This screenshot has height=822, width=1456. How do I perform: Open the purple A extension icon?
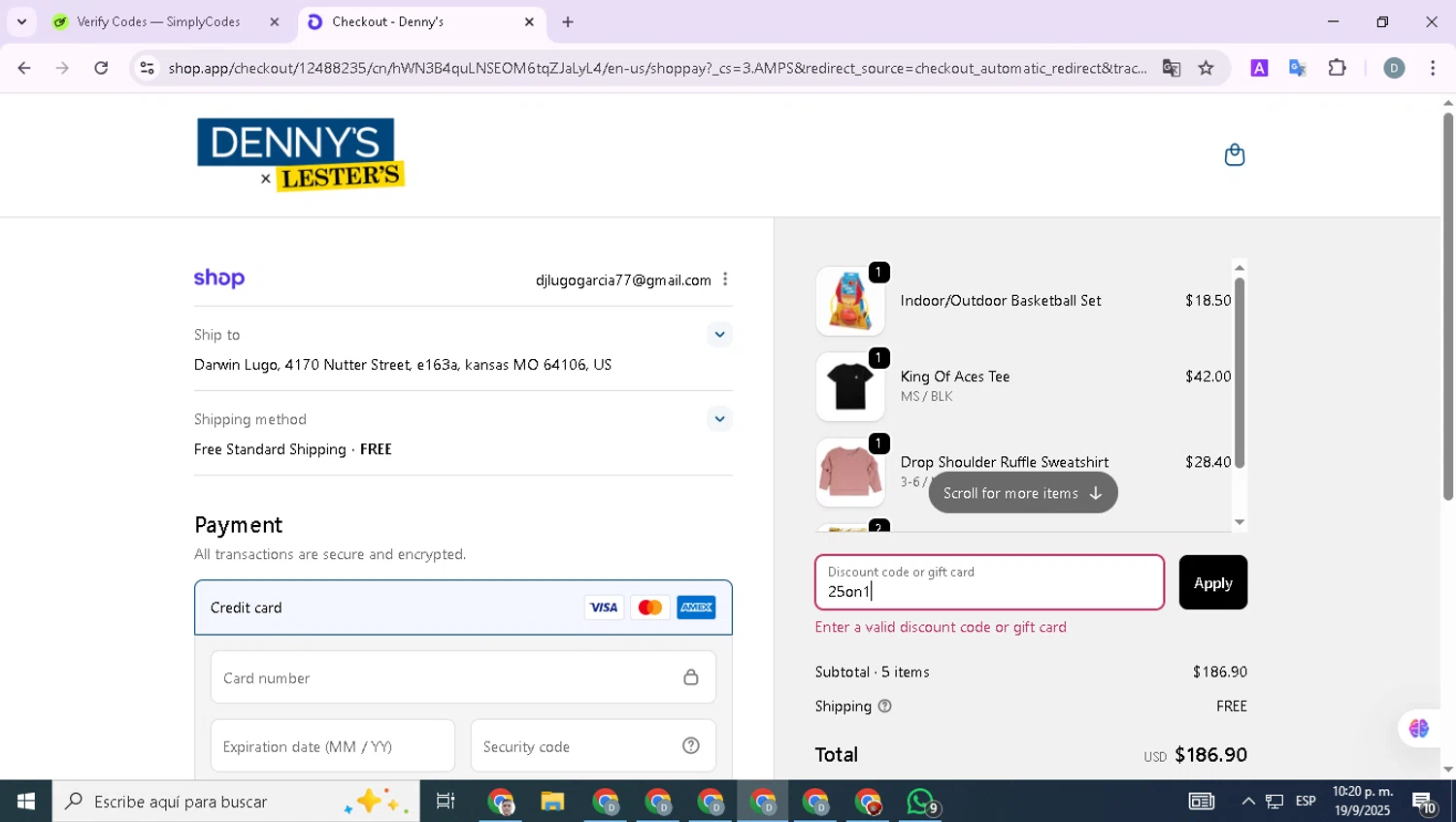1259,68
